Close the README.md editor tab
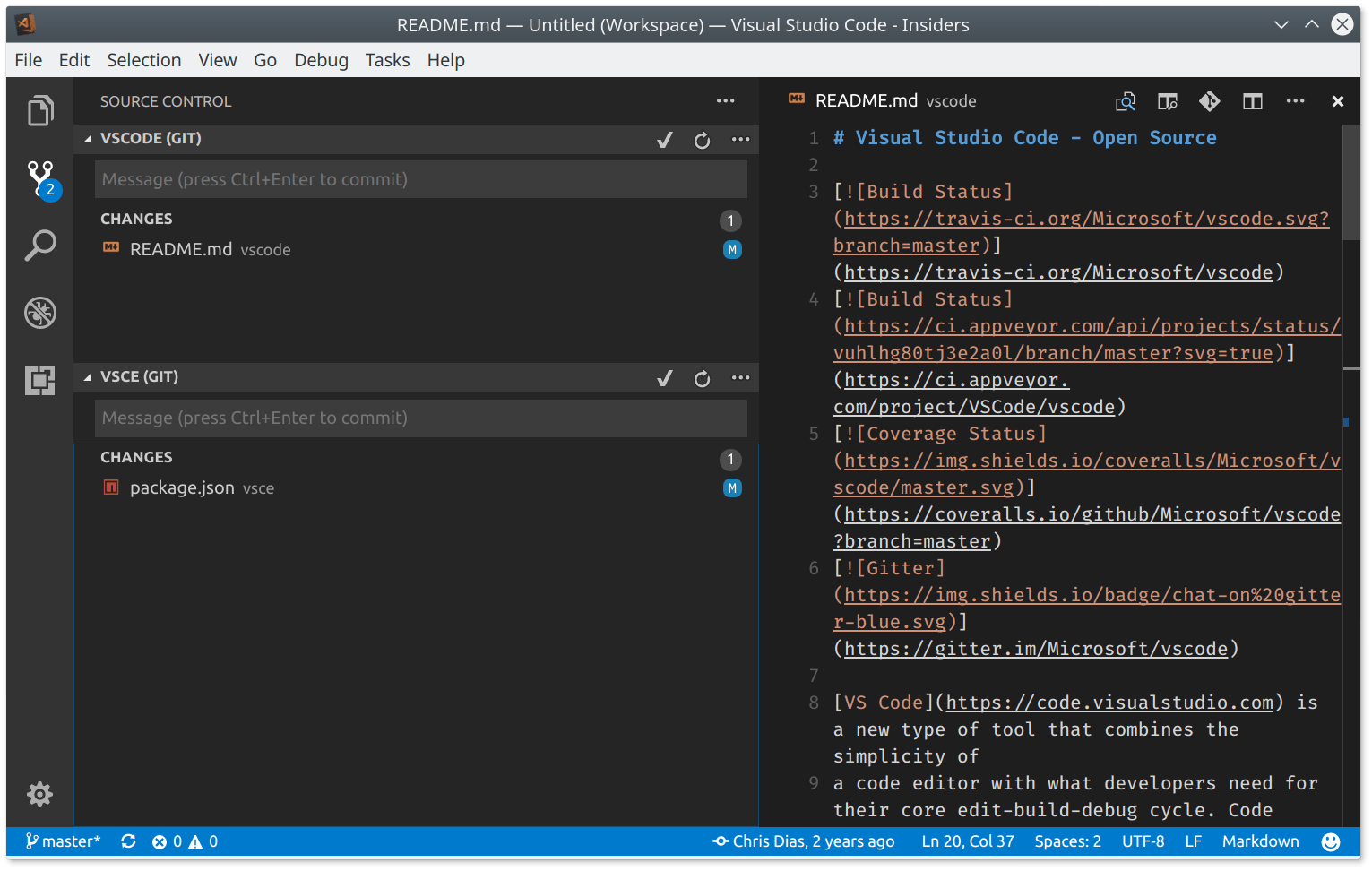The height and width of the screenshot is (871, 1372). click(1338, 102)
